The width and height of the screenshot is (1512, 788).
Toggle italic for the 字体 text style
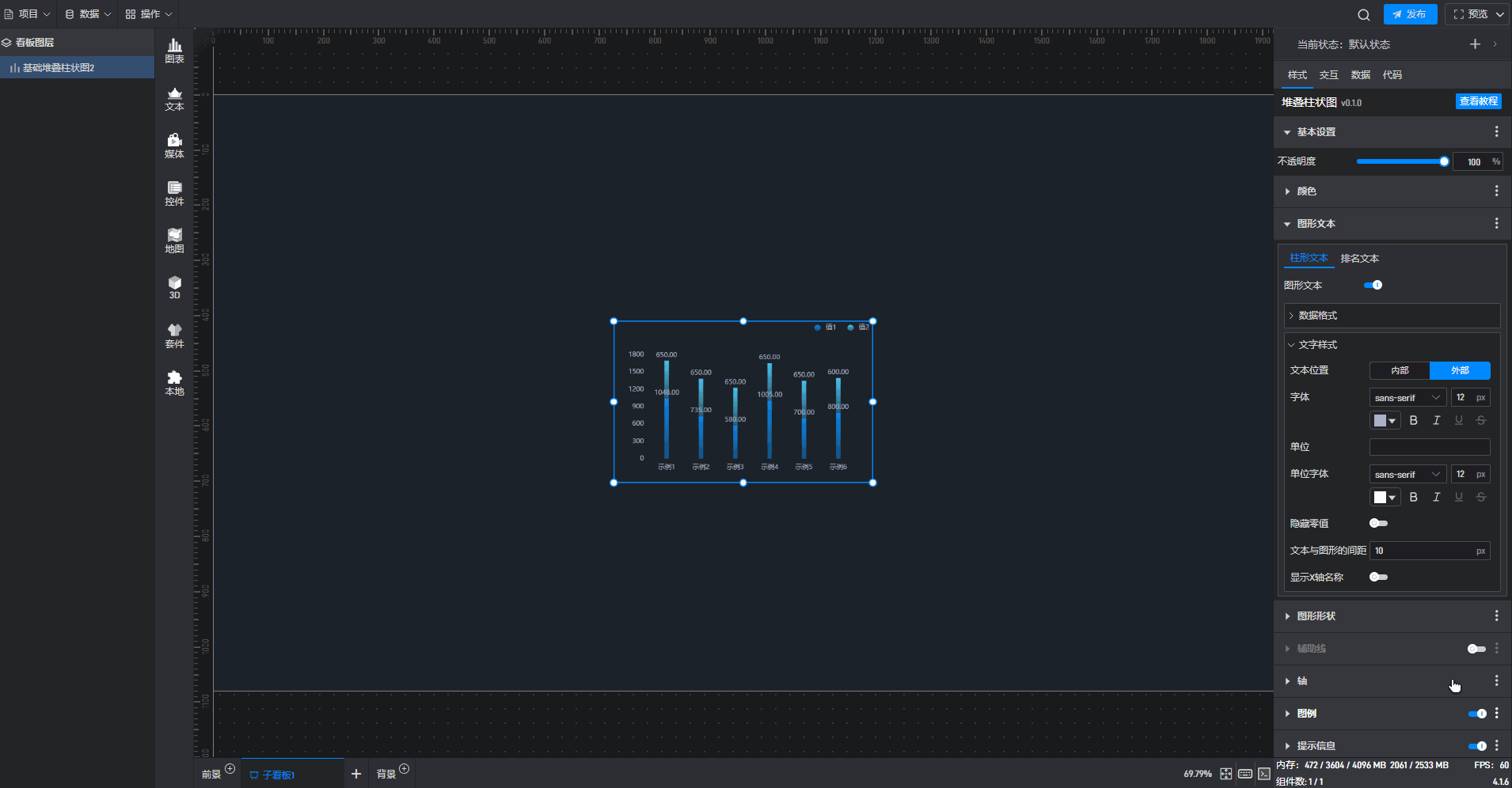click(x=1436, y=420)
